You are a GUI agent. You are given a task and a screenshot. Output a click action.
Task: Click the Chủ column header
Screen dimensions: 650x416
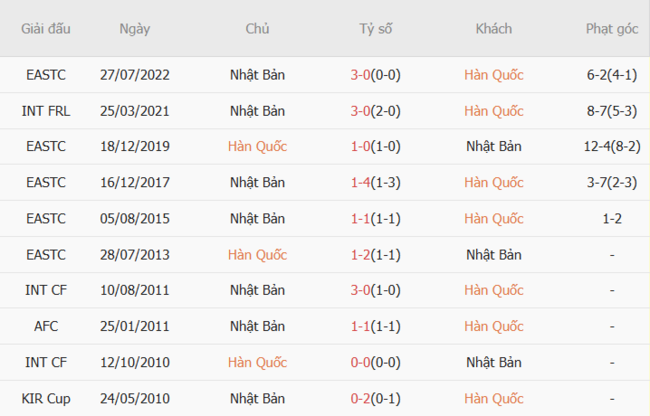tap(257, 29)
